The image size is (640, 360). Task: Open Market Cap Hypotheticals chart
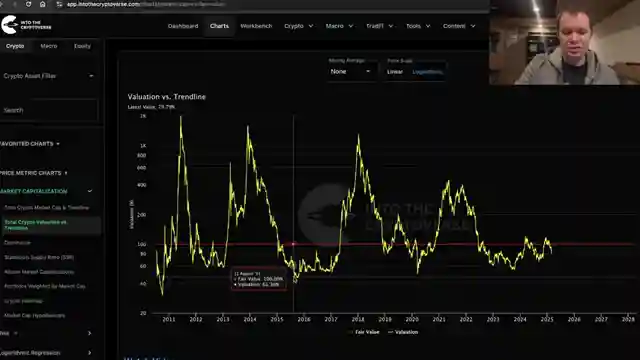34,316
